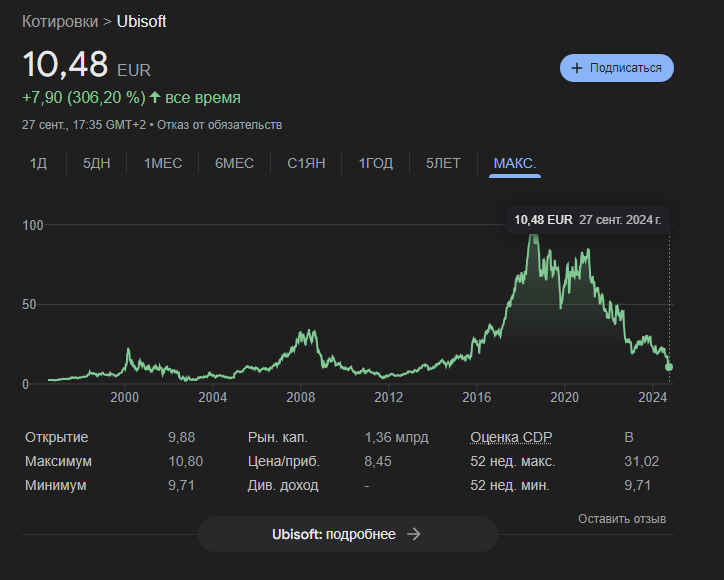This screenshot has height=580, width=724.
Task: Click the 2018 peak on price chart
Action: click(534, 236)
